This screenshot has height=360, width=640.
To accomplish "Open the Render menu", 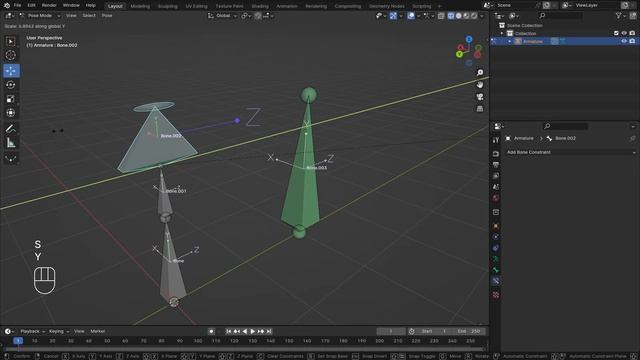I will coord(49,5).
